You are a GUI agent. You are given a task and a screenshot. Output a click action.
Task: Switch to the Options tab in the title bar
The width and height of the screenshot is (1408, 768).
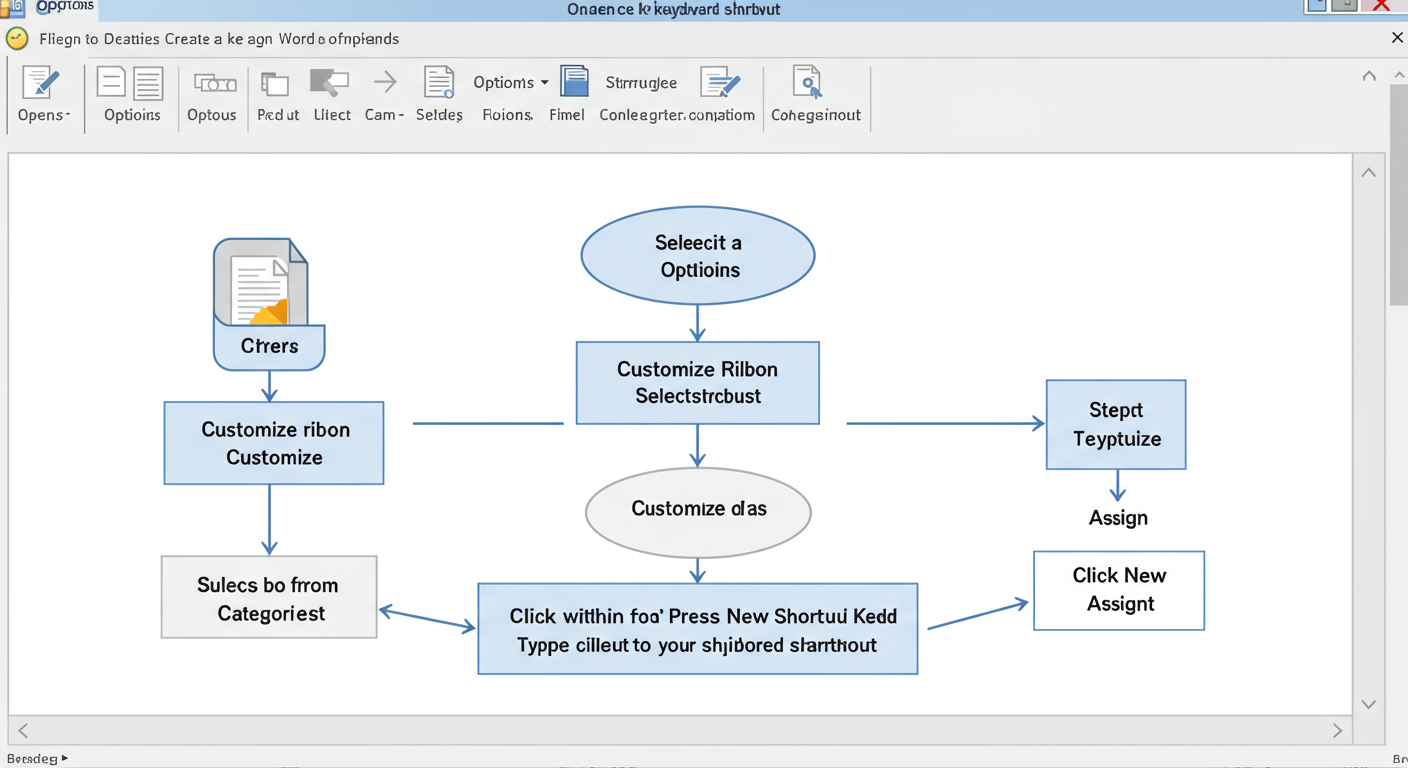pos(63,8)
